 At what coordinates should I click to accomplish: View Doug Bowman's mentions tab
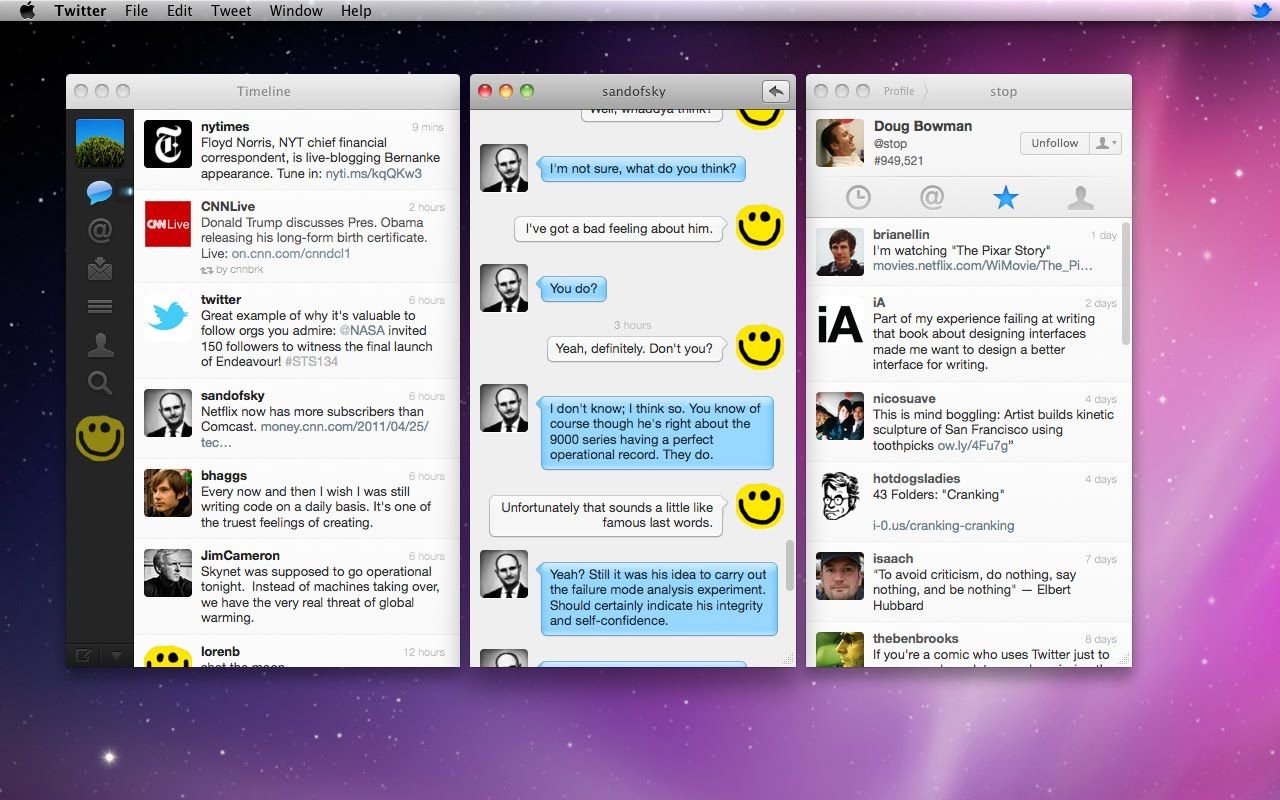(x=932, y=197)
